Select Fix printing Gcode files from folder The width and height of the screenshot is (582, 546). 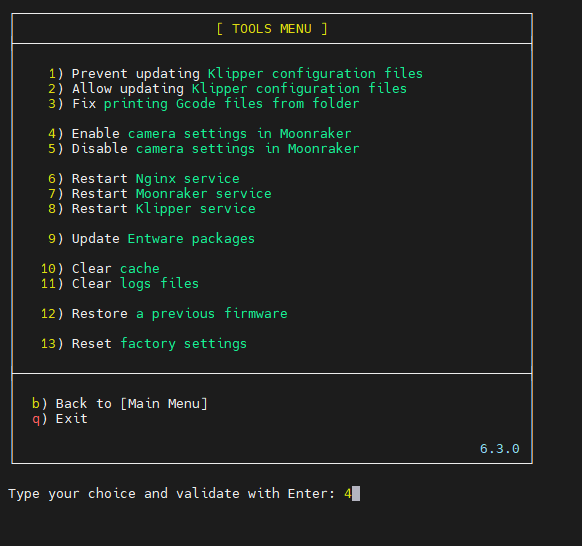point(204,104)
